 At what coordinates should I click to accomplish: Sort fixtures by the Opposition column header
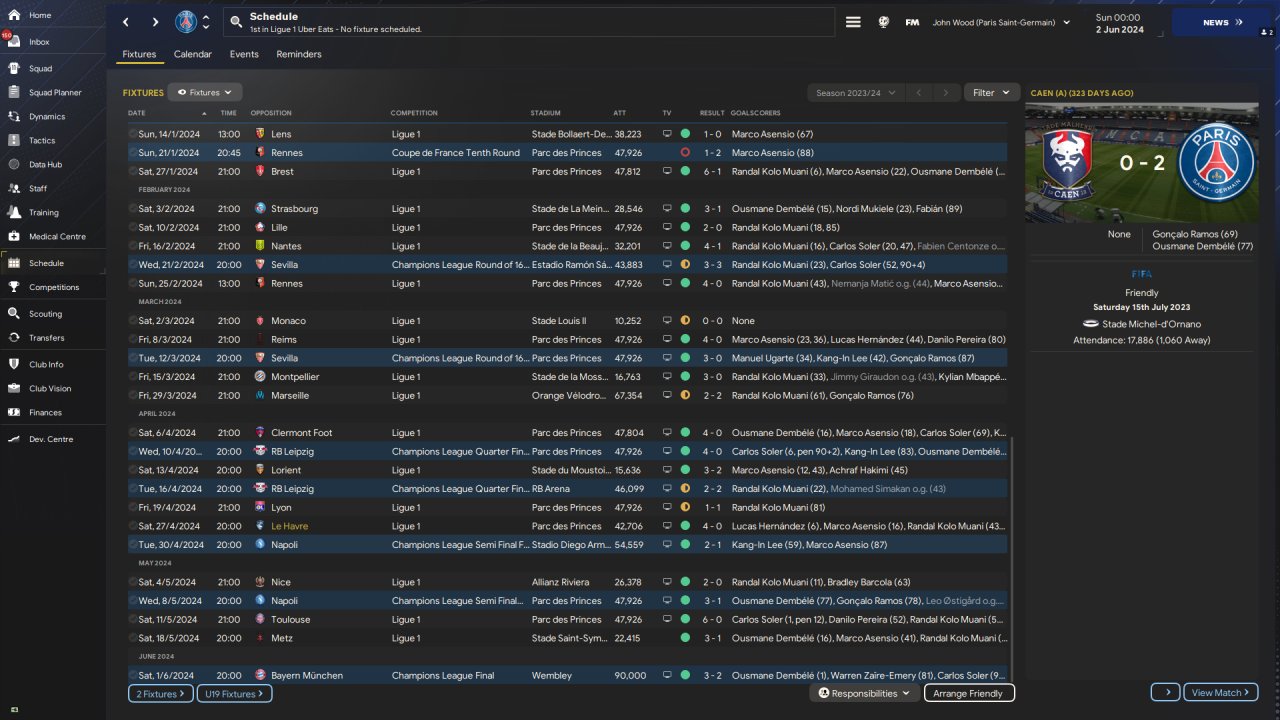(x=271, y=113)
